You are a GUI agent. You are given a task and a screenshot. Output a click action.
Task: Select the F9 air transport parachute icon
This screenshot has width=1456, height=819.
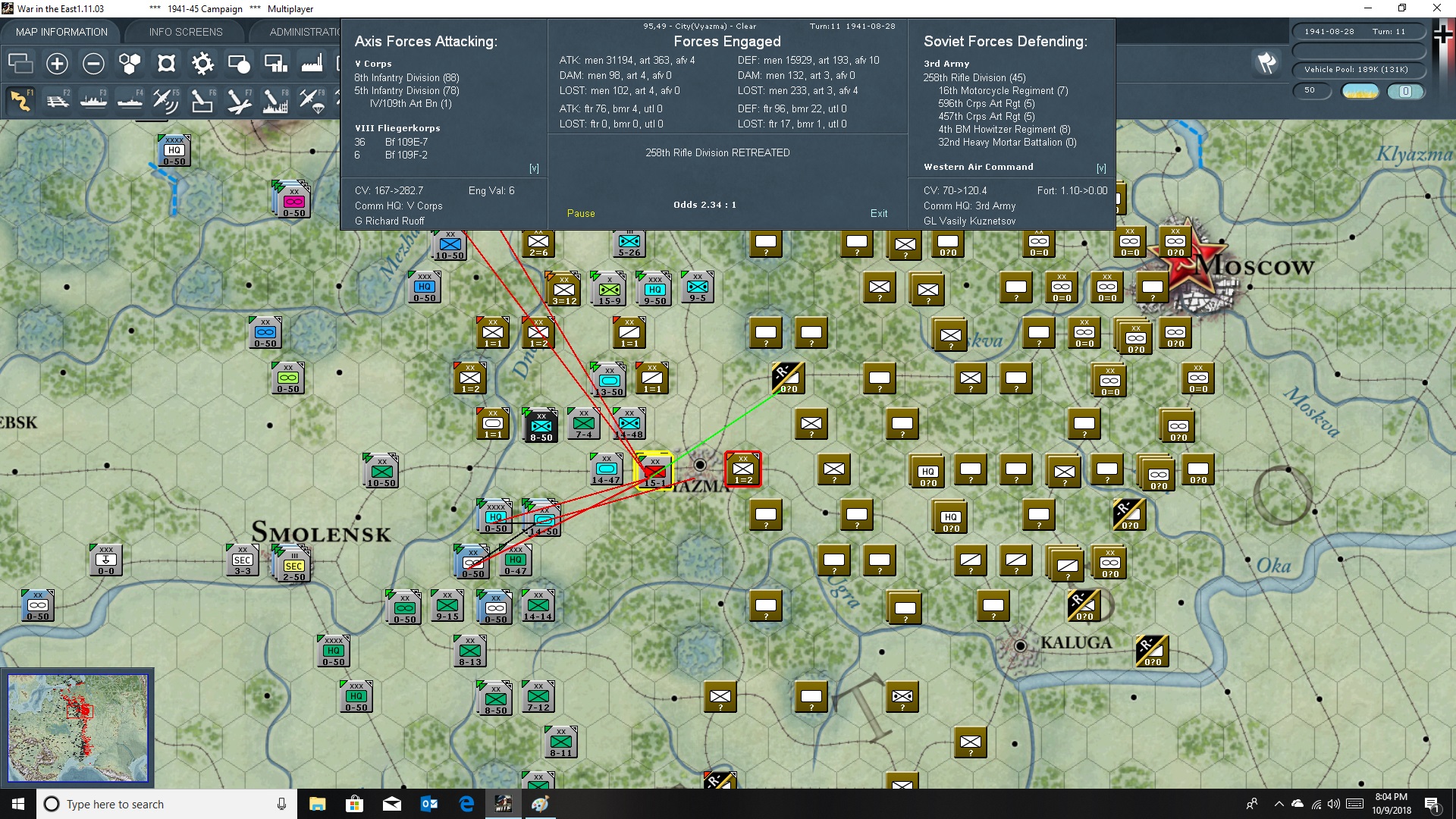coord(312,100)
